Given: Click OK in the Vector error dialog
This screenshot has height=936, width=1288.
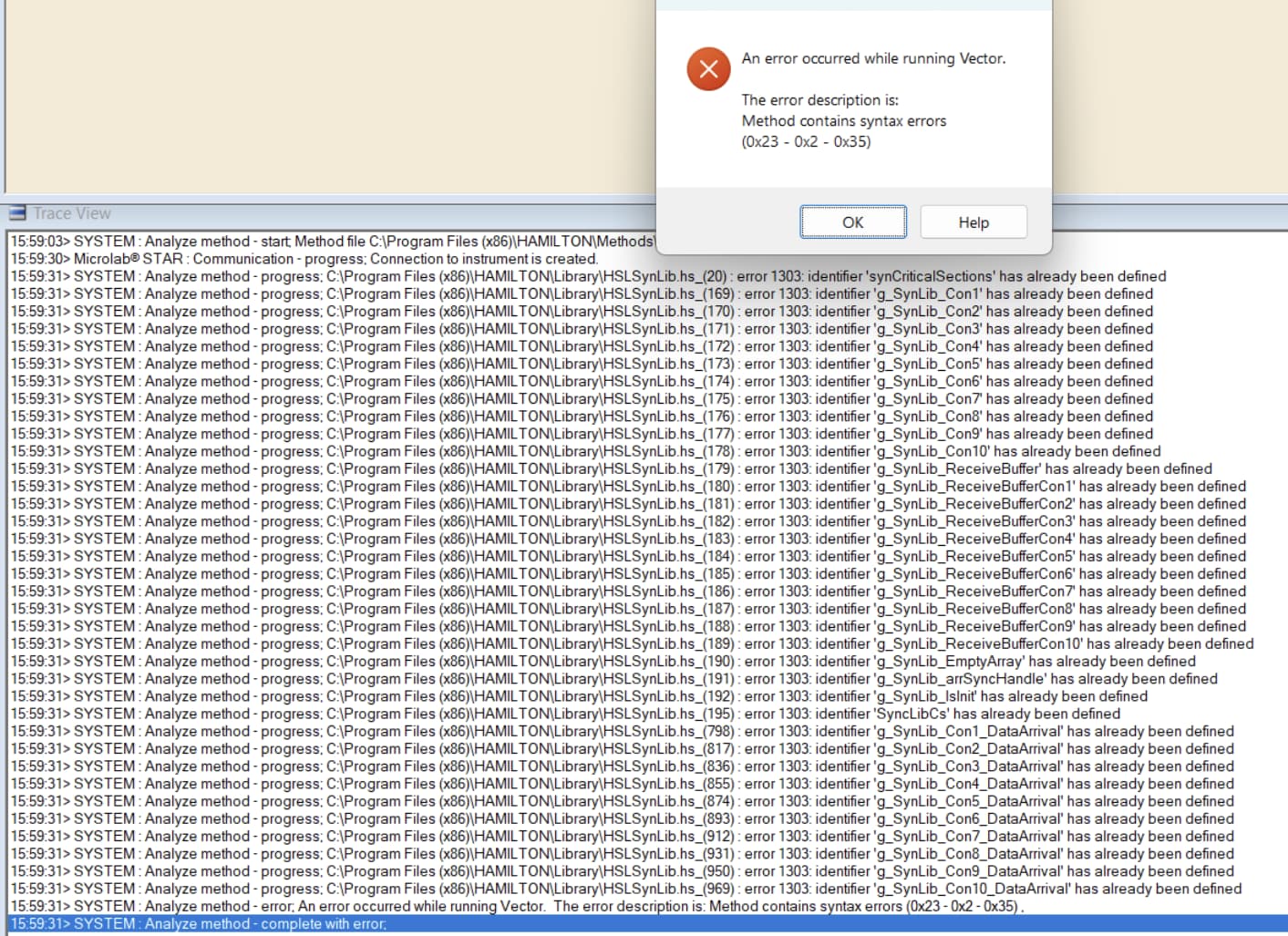Looking at the screenshot, I should (x=853, y=222).
